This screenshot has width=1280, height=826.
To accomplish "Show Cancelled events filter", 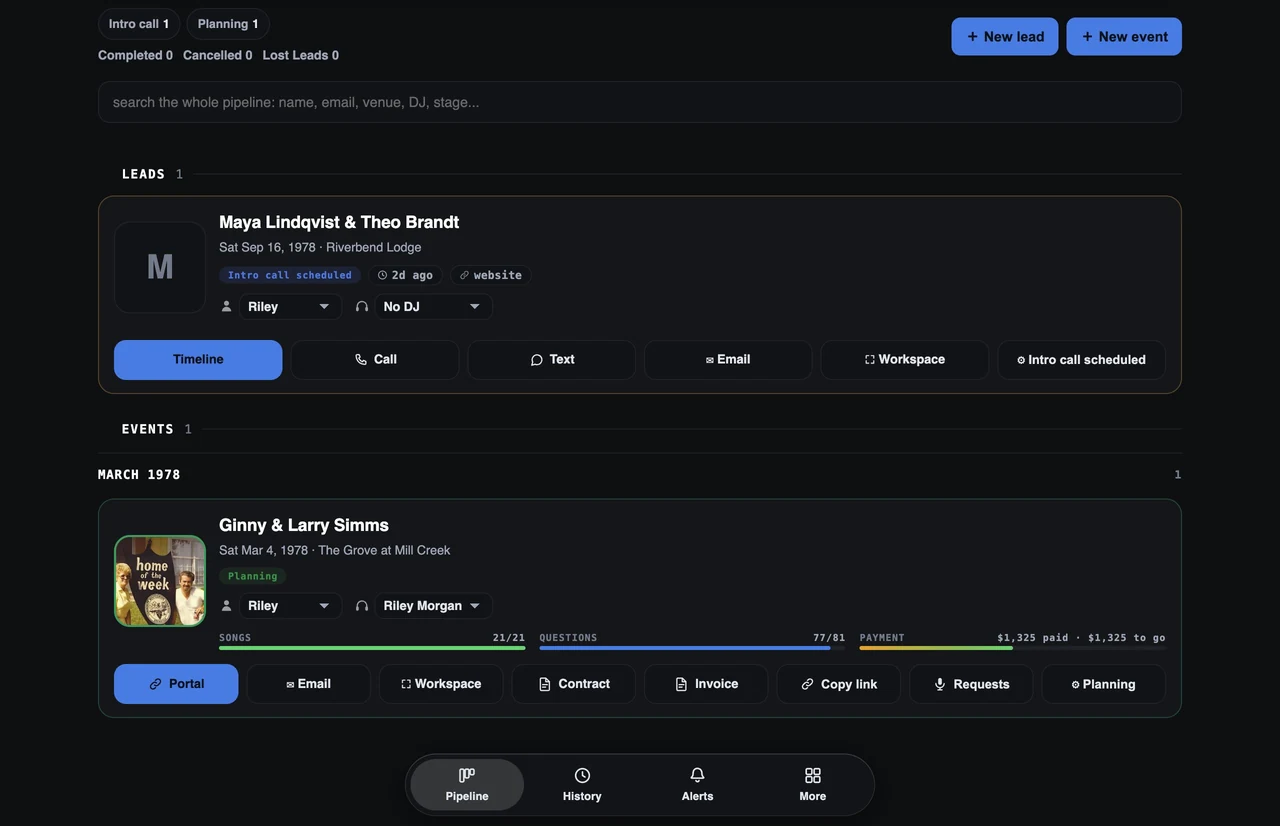I will pyautogui.click(x=217, y=55).
